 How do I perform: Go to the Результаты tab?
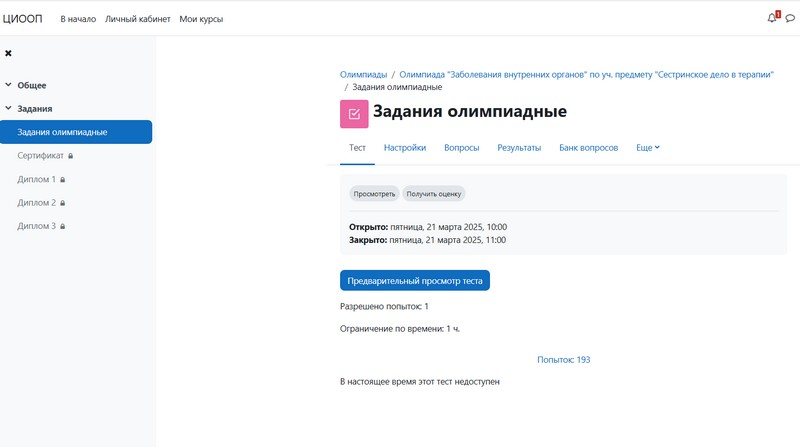[x=519, y=148]
